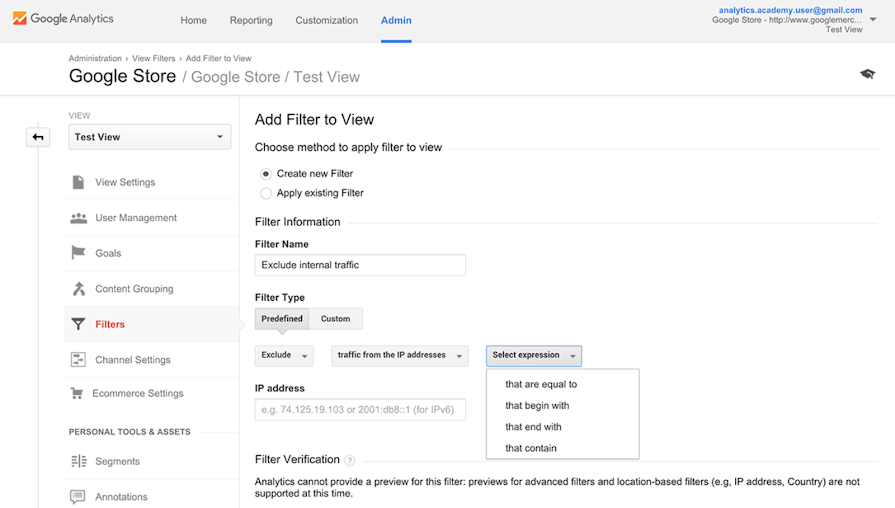
Task: Open View Settings document icon
Action: [x=78, y=182]
